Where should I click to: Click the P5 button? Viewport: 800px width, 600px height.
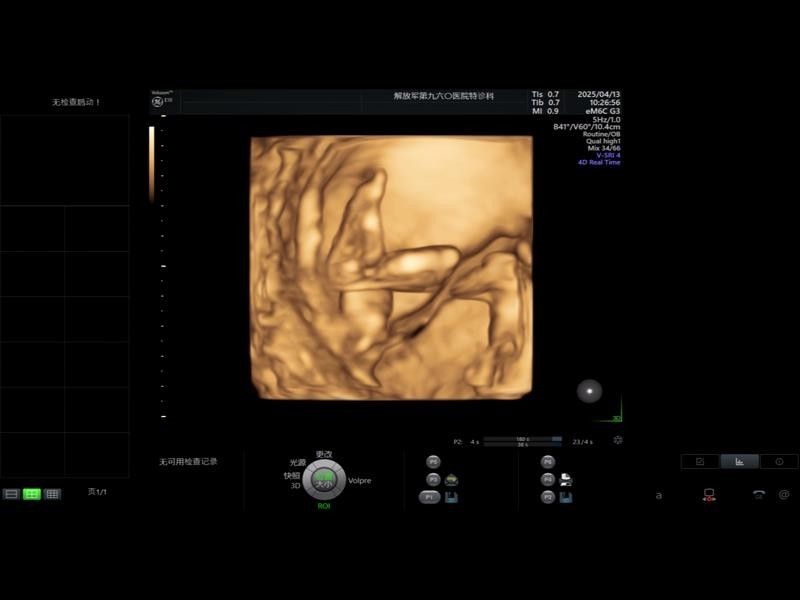[x=433, y=462]
